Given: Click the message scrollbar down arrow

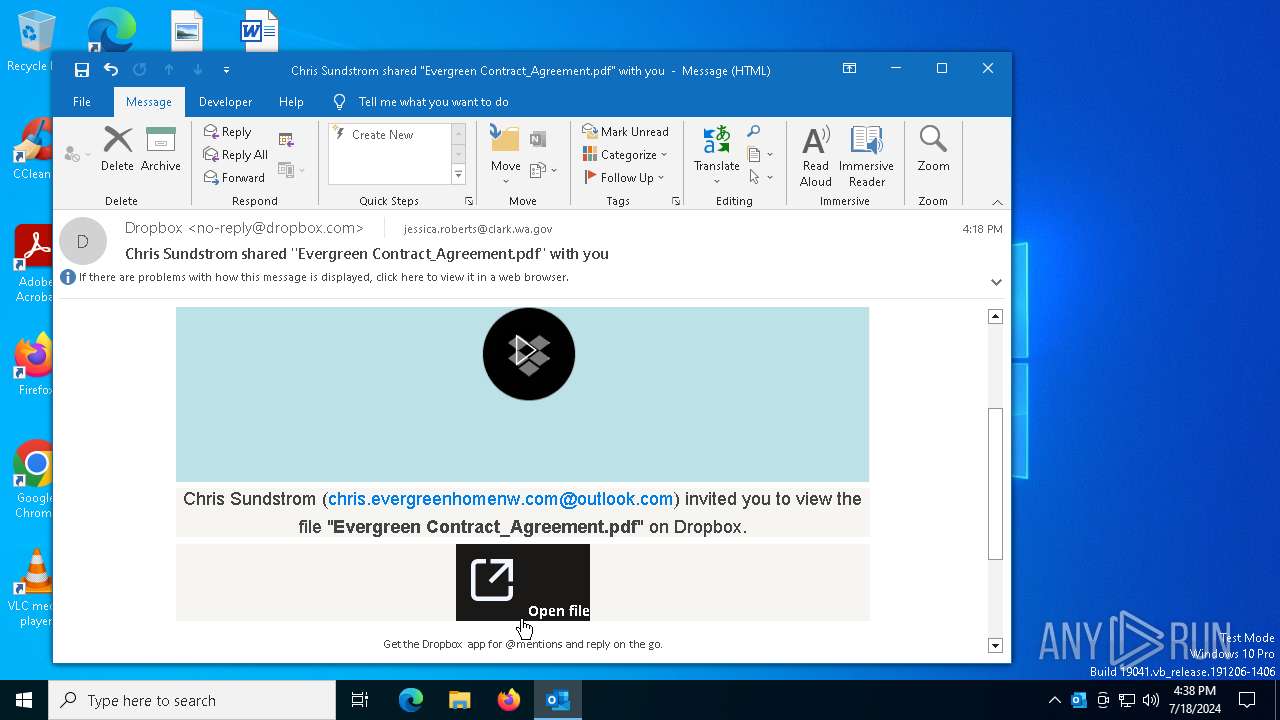Looking at the screenshot, I should (995, 645).
